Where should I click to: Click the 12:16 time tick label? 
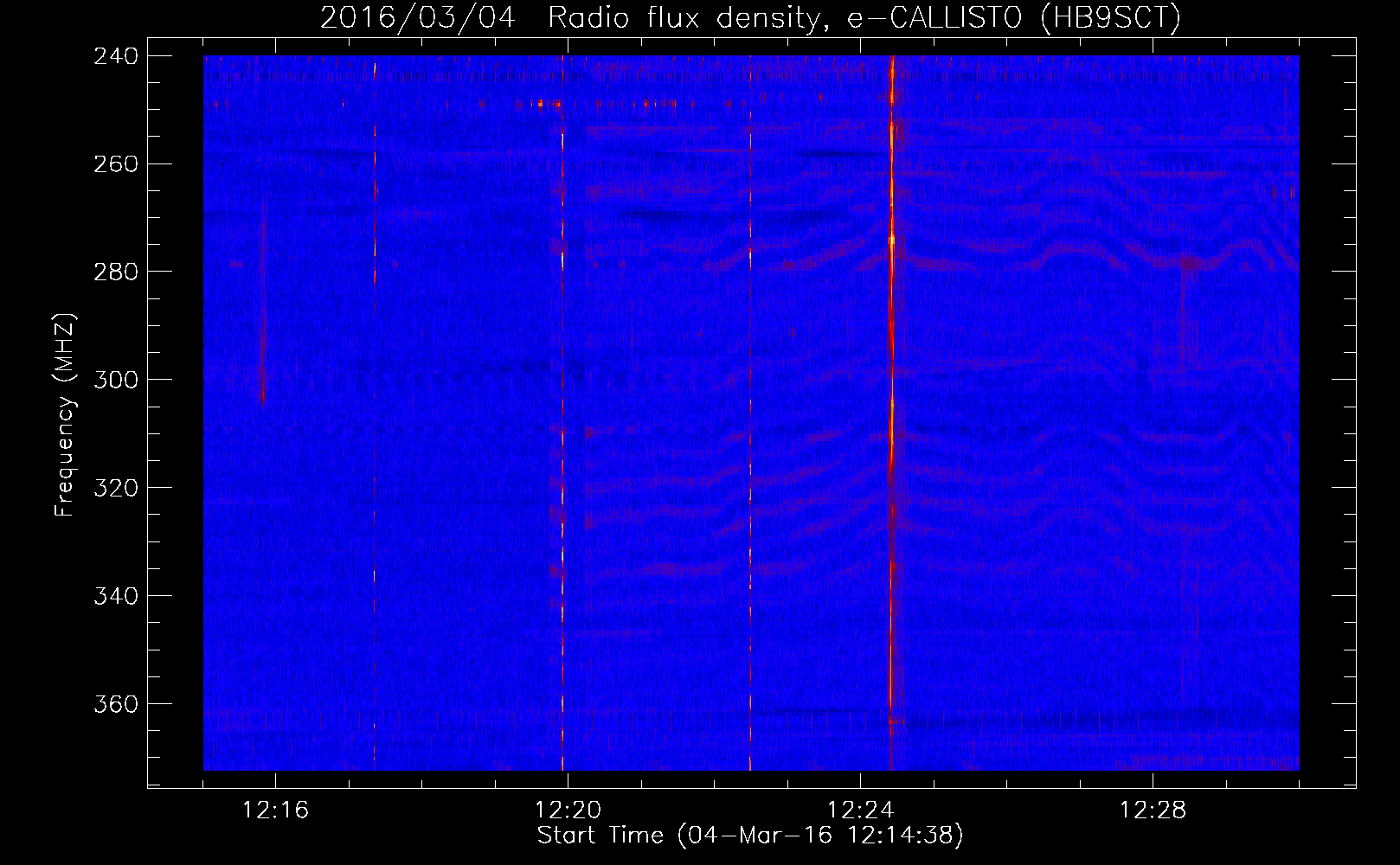(275, 811)
